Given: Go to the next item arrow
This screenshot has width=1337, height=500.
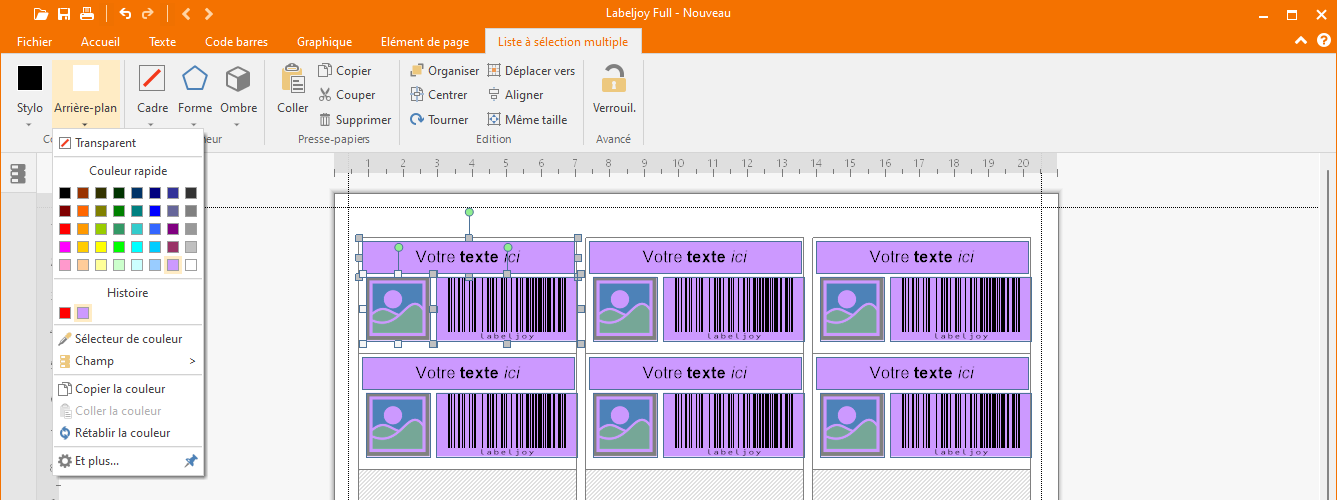Looking at the screenshot, I should coord(208,13).
